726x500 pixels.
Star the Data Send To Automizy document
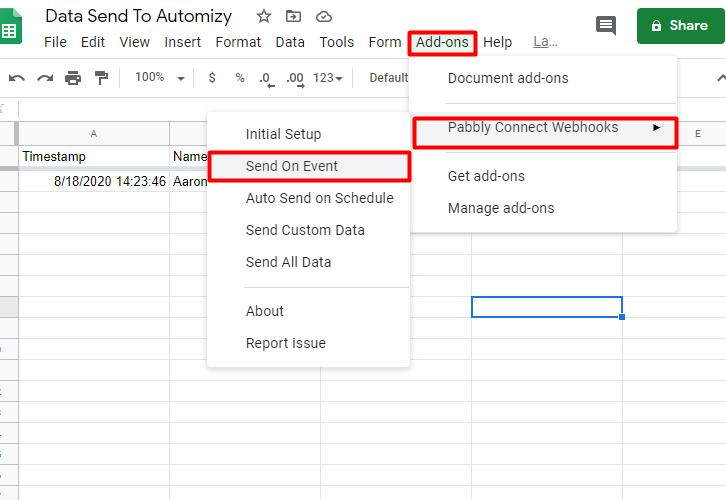click(263, 17)
